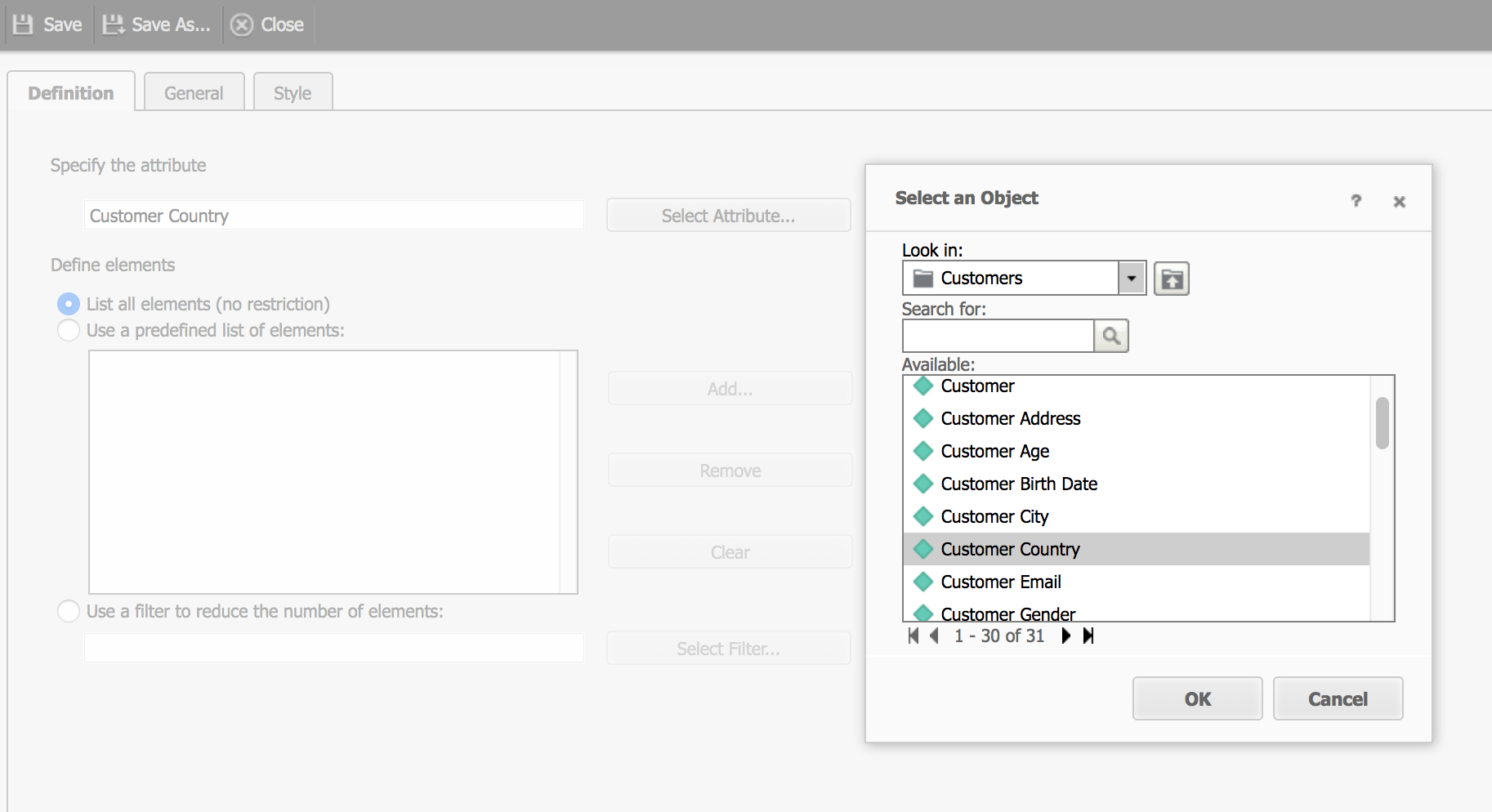Click inside the predefined elements list box
The image size is (1492, 812).
(333, 472)
